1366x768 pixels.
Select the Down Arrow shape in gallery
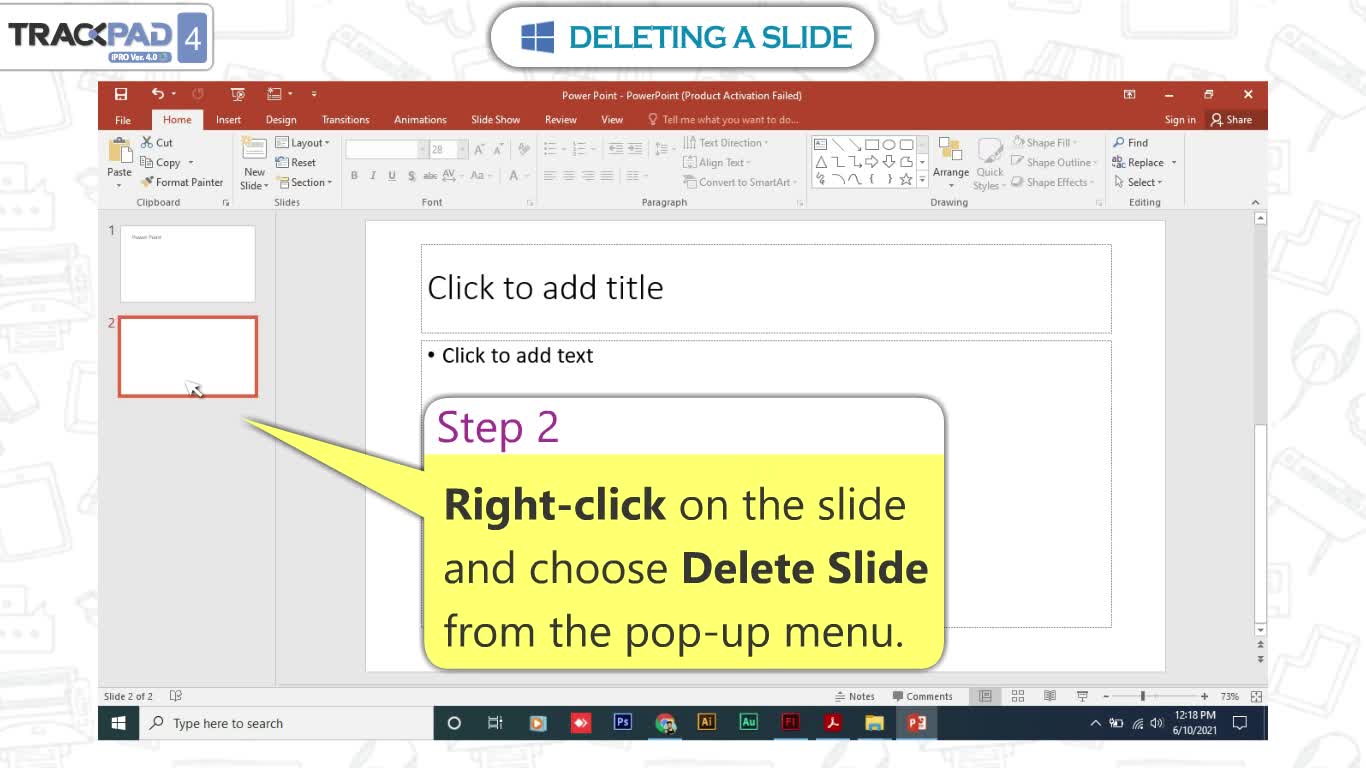pyautogui.click(x=888, y=162)
